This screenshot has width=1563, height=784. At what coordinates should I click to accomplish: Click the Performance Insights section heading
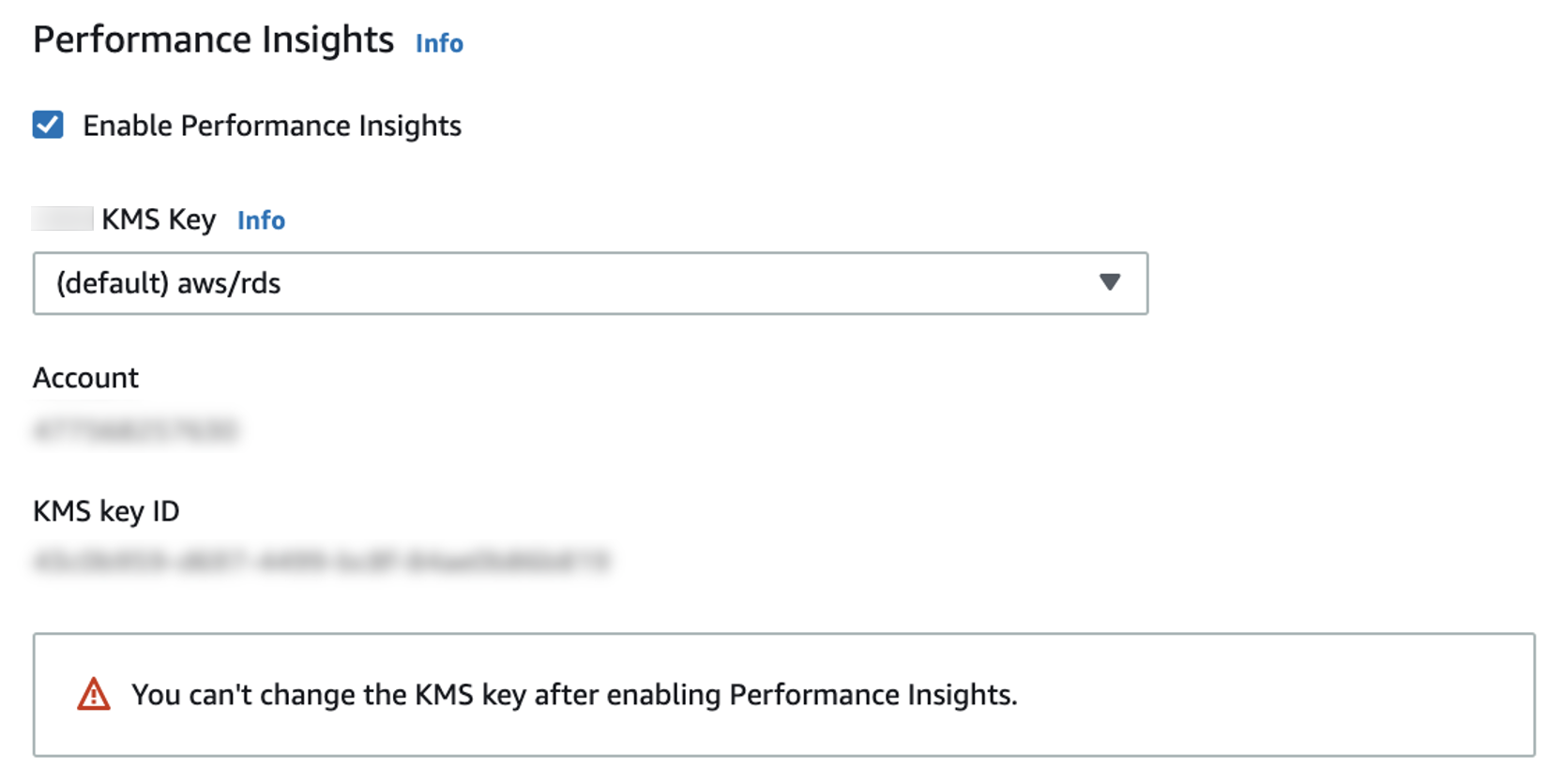point(213,40)
